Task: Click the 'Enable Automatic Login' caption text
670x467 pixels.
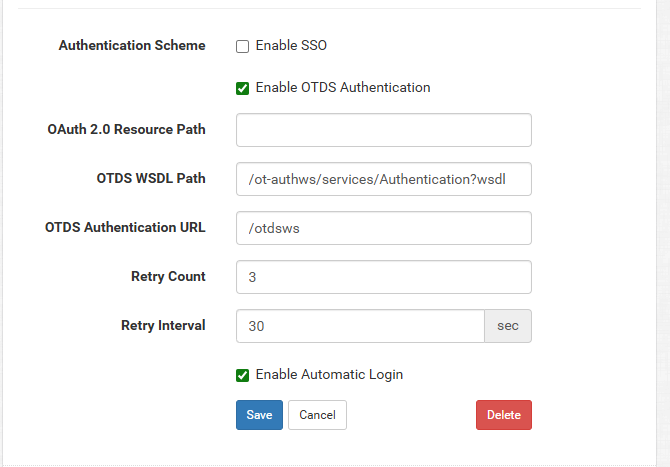Action: 329,375
